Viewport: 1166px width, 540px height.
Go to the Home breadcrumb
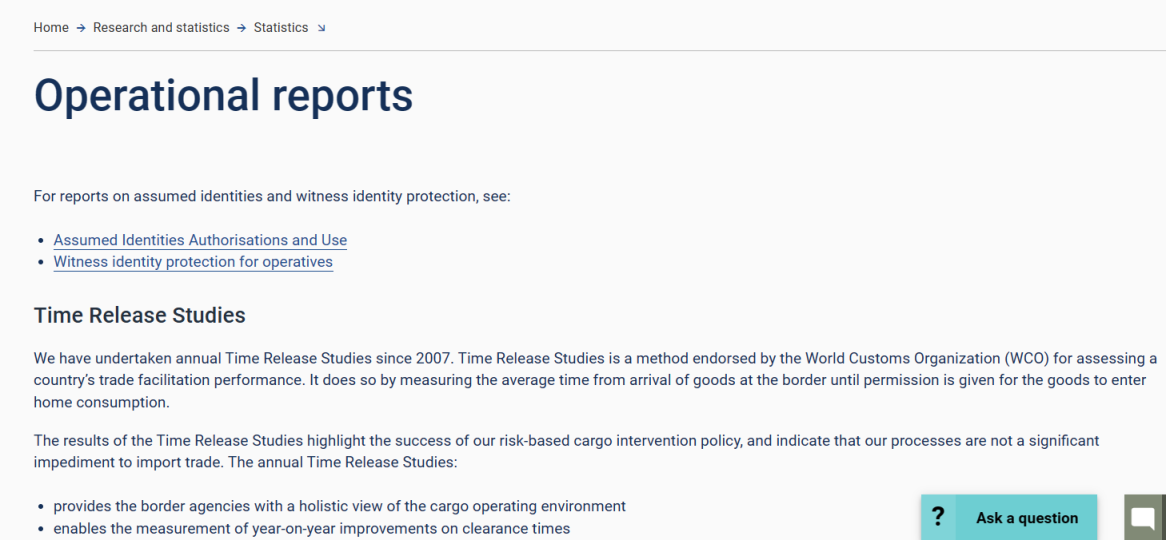coord(51,28)
